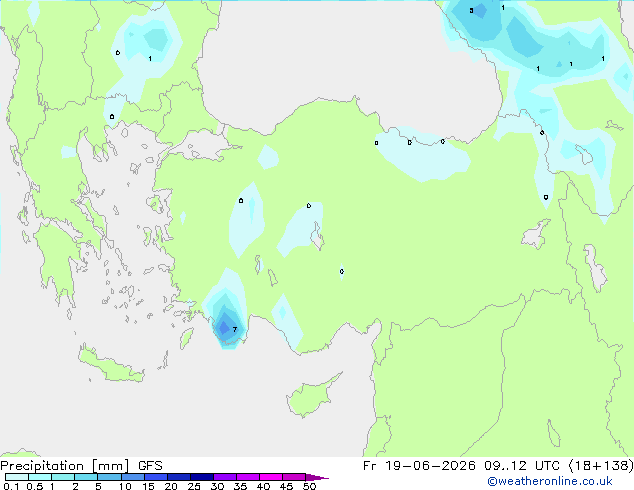Select the 0.1–0.5 mm legend swatch

[x=17, y=477]
